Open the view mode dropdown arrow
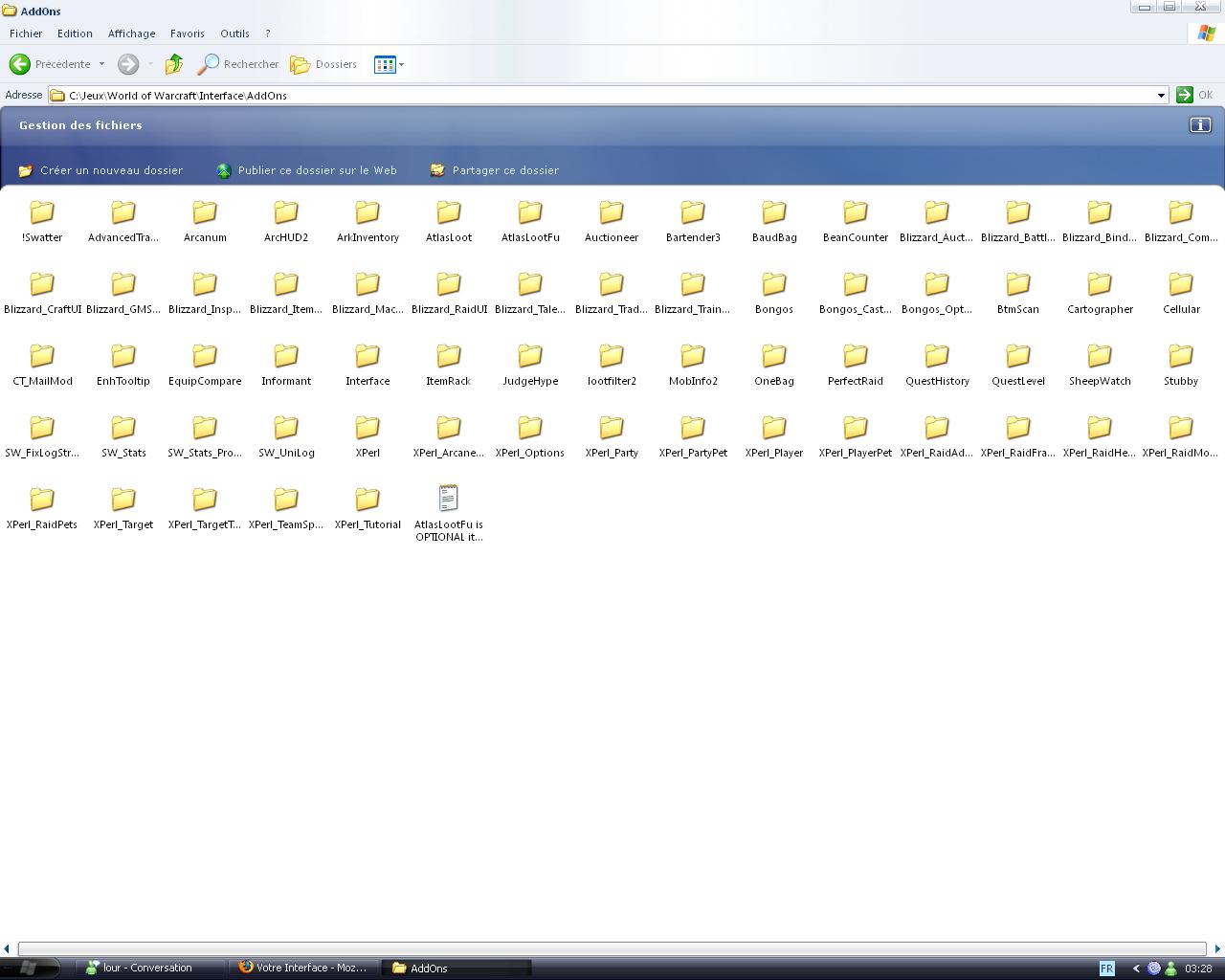The image size is (1225, 980). (401, 64)
